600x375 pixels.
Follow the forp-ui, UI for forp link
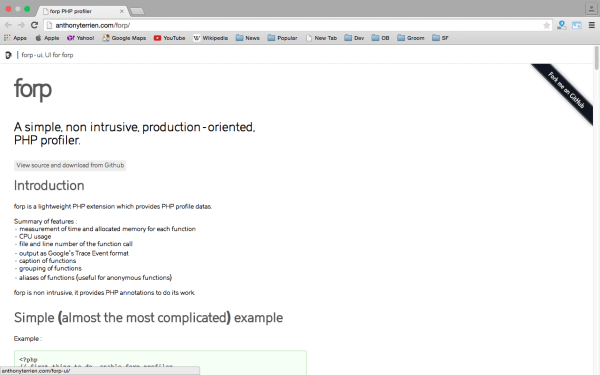47,55
